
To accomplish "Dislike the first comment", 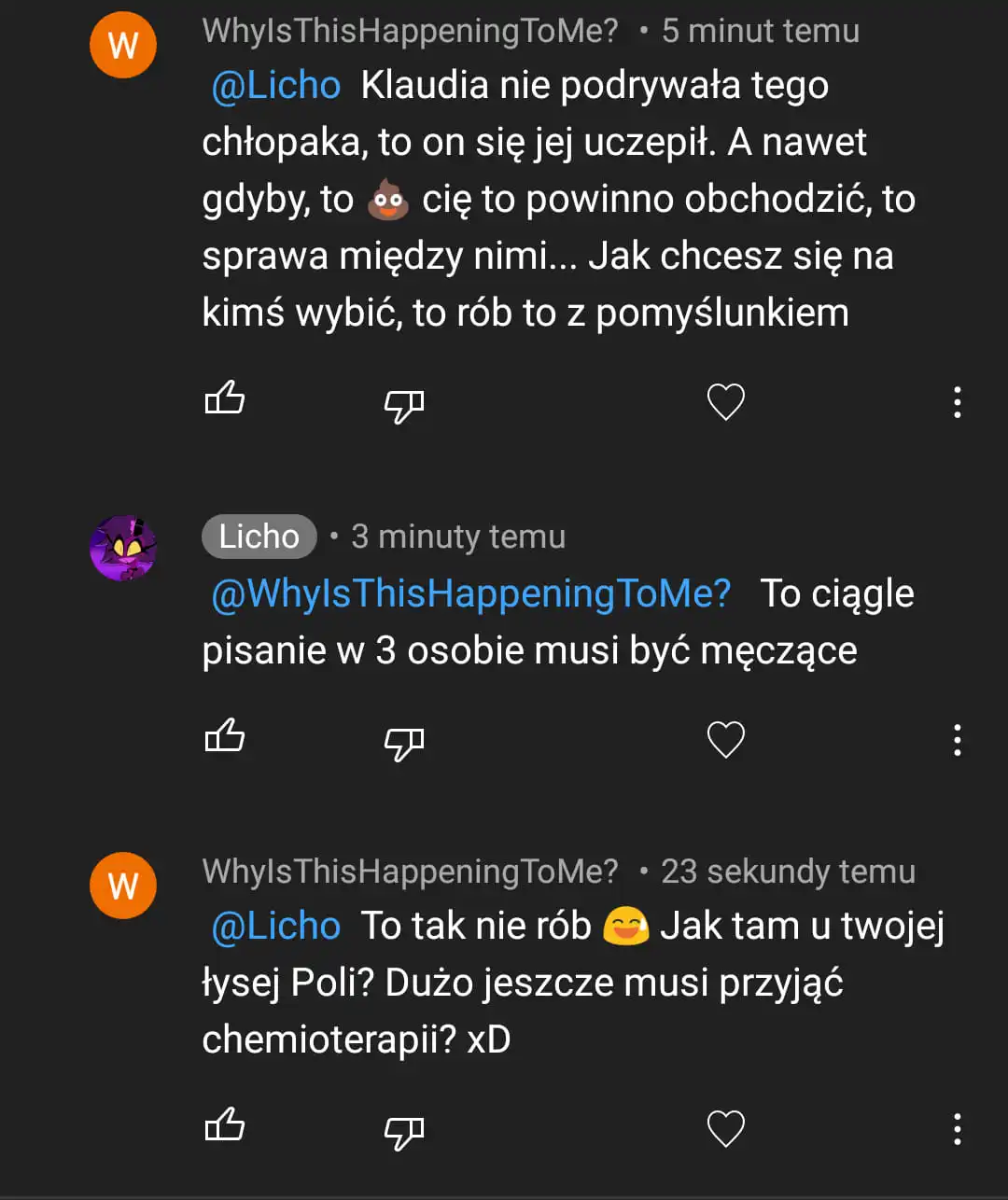I will pyautogui.click(x=403, y=405).
